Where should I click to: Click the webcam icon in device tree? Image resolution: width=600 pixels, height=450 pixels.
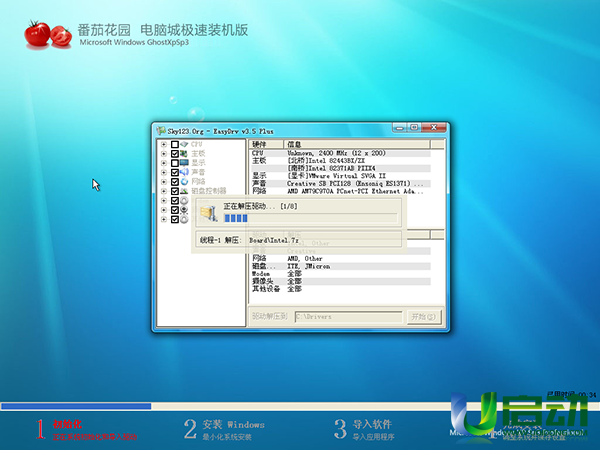pos(184,210)
